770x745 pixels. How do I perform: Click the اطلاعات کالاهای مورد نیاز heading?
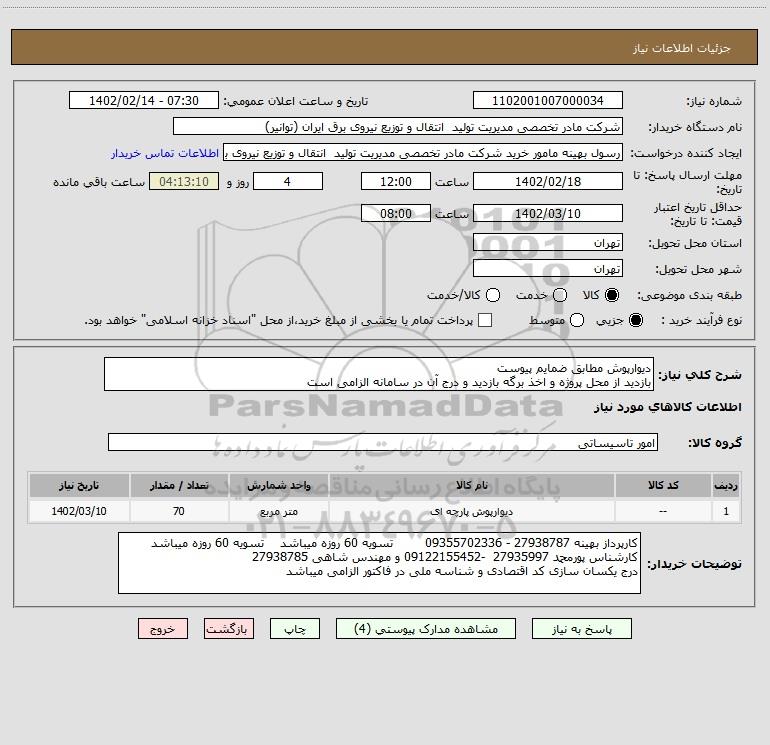click(667, 407)
